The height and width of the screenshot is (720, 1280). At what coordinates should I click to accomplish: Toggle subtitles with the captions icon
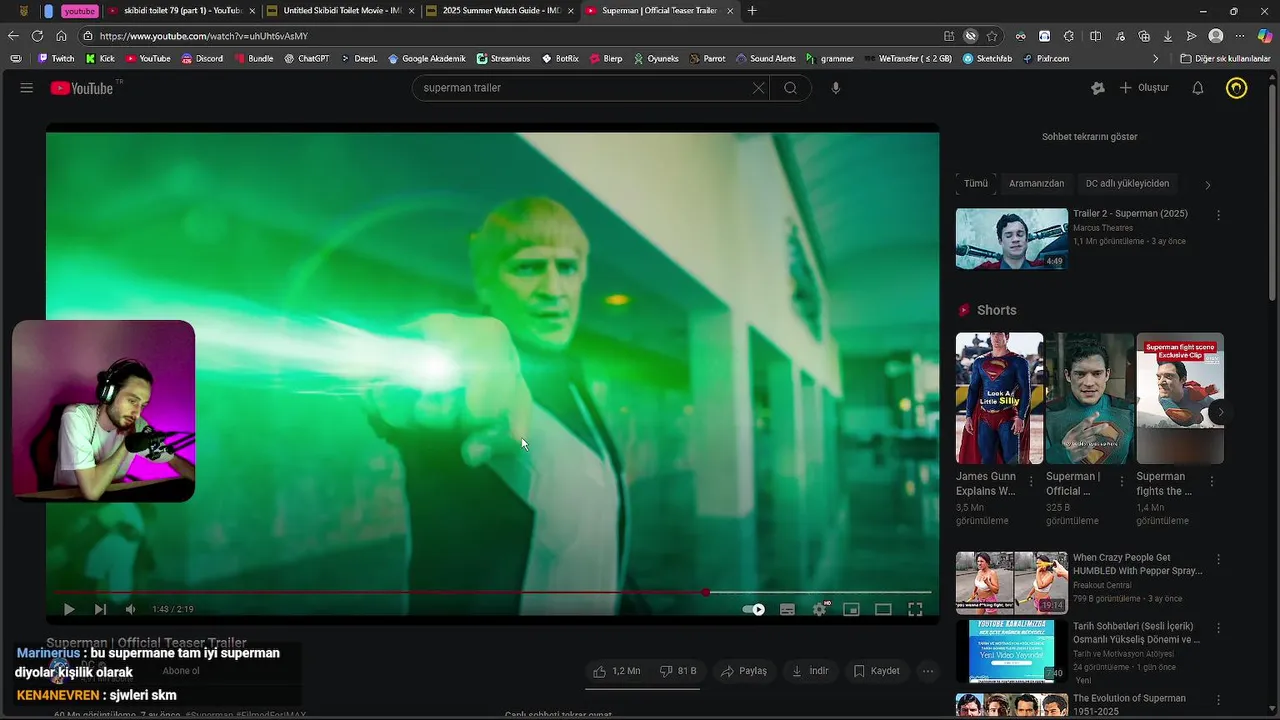[787, 609]
